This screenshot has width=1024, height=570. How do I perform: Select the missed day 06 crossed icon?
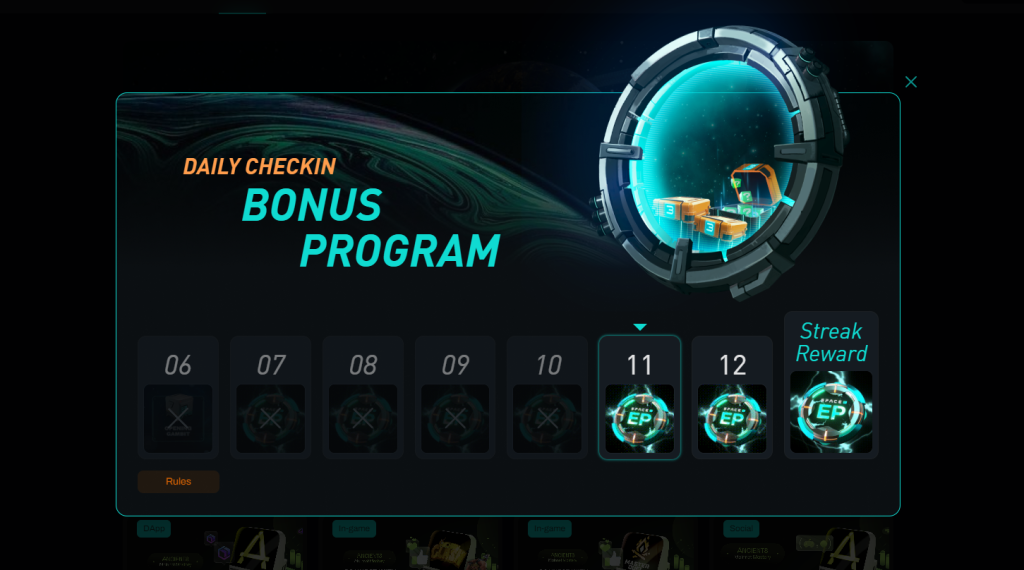click(178, 419)
